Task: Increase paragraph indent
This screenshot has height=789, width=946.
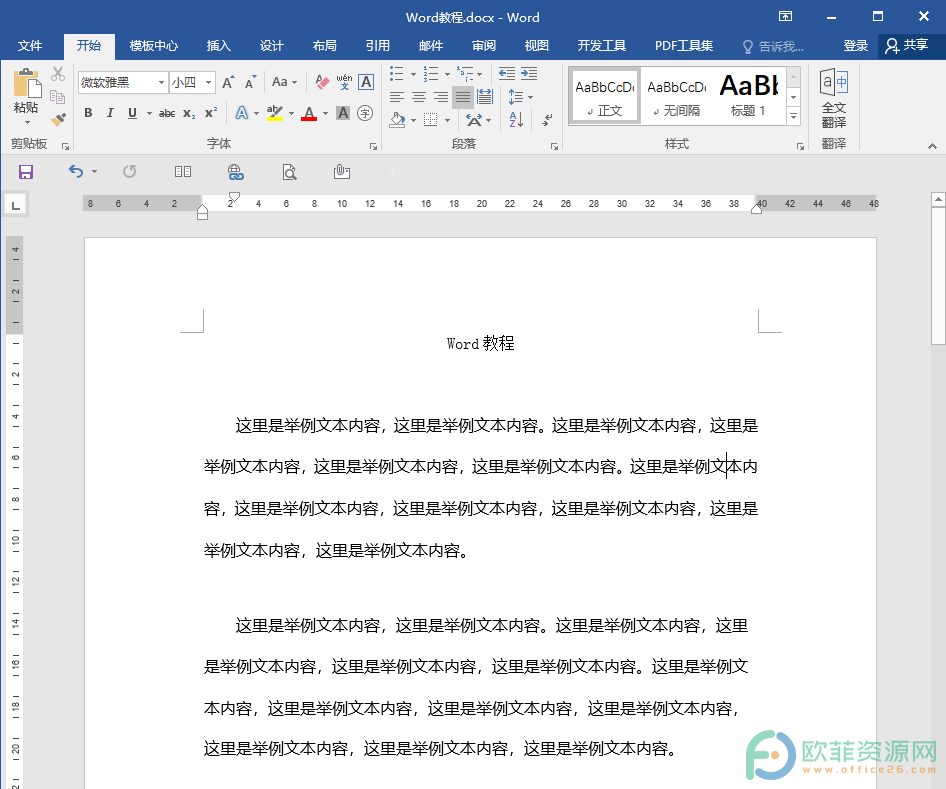Action: coord(529,74)
